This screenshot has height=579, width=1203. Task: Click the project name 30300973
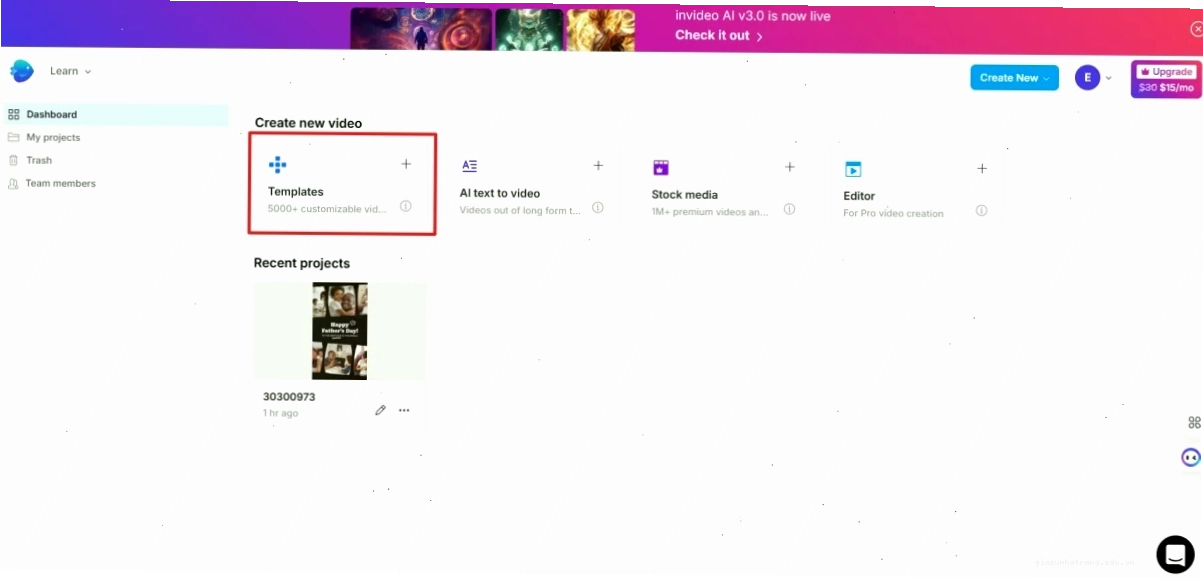tap(289, 397)
